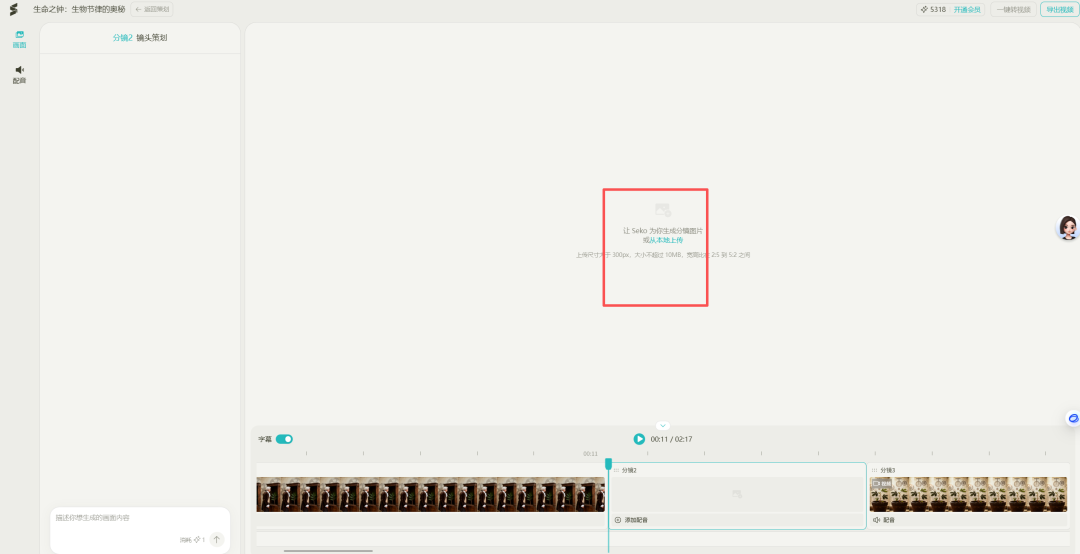
Task: Click the credits icon showing 5318
Action: (924, 9)
